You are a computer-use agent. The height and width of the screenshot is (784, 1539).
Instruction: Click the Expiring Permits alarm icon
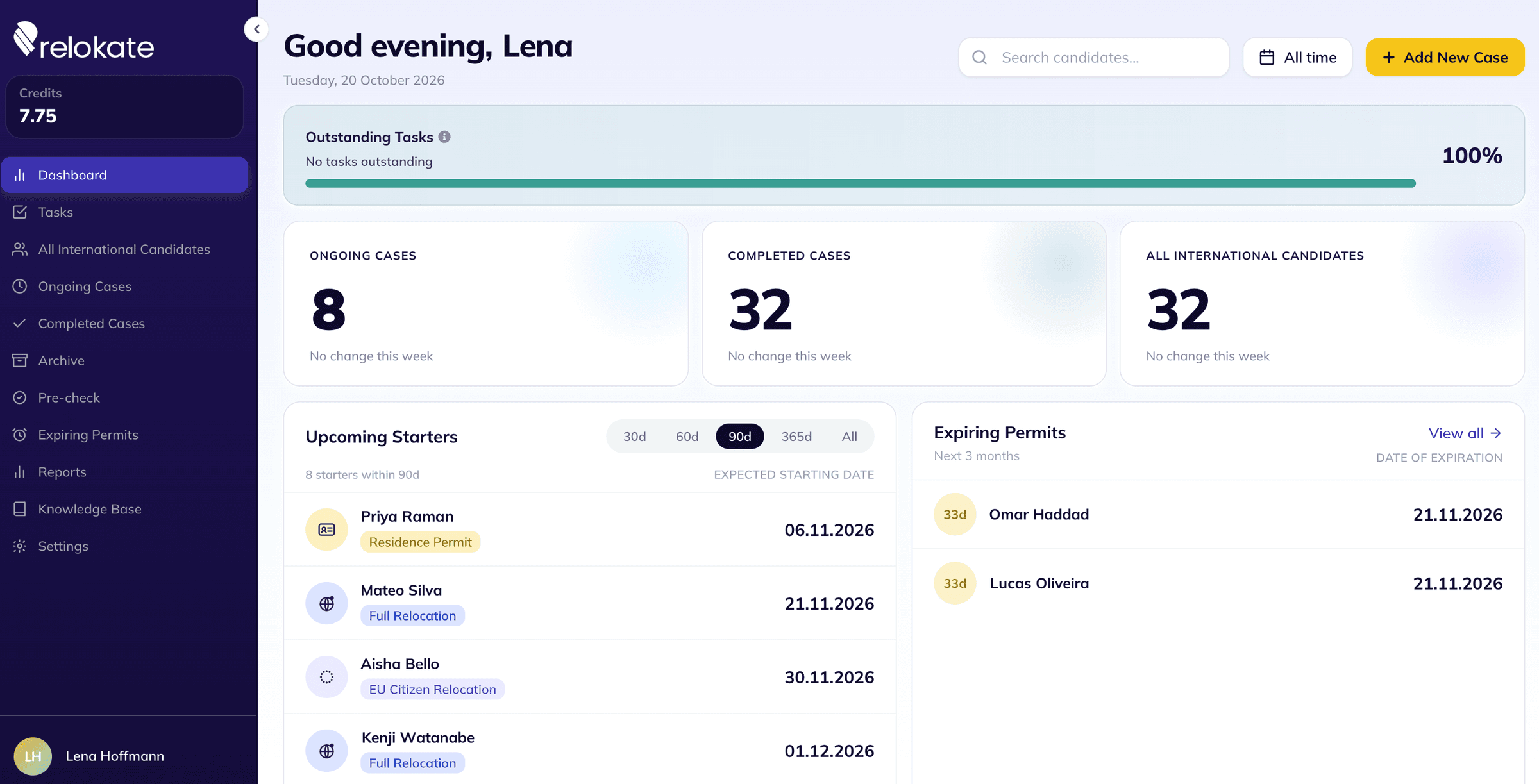pos(20,435)
